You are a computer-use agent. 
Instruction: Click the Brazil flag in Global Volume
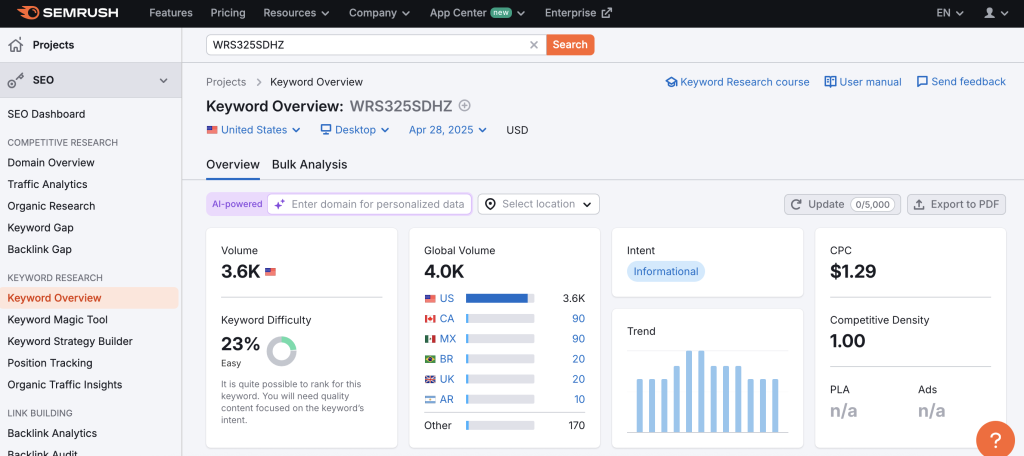tap(430, 359)
